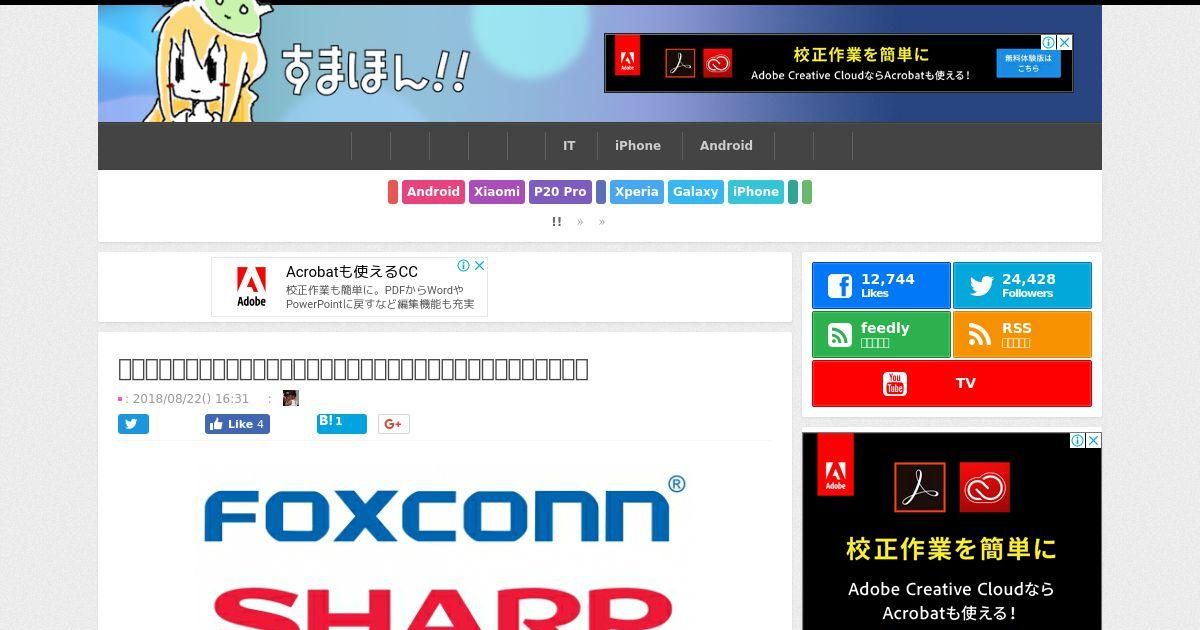Screen dimensions: 1200x630
Task: Click the Facebook 12,744 Likes button
Action: [x=881, y=286]
